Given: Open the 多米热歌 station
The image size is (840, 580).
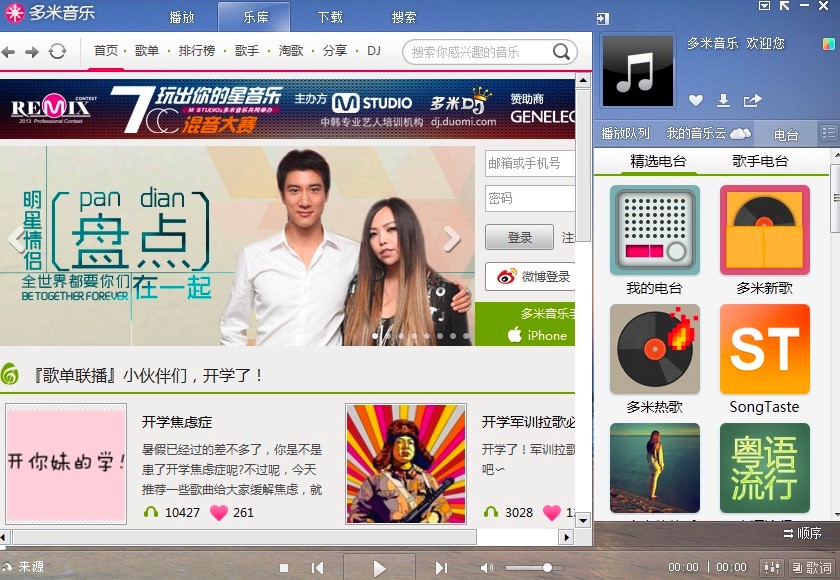Looking at the screenshot, I should tap(655, 349).
